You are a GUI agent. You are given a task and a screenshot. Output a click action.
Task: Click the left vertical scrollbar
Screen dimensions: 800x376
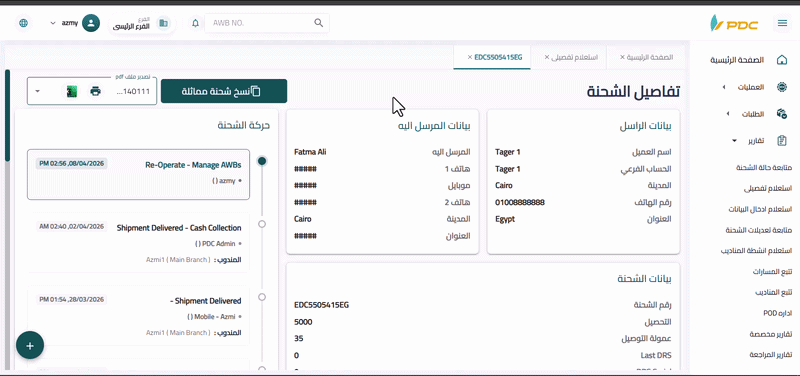coord(7,115)
